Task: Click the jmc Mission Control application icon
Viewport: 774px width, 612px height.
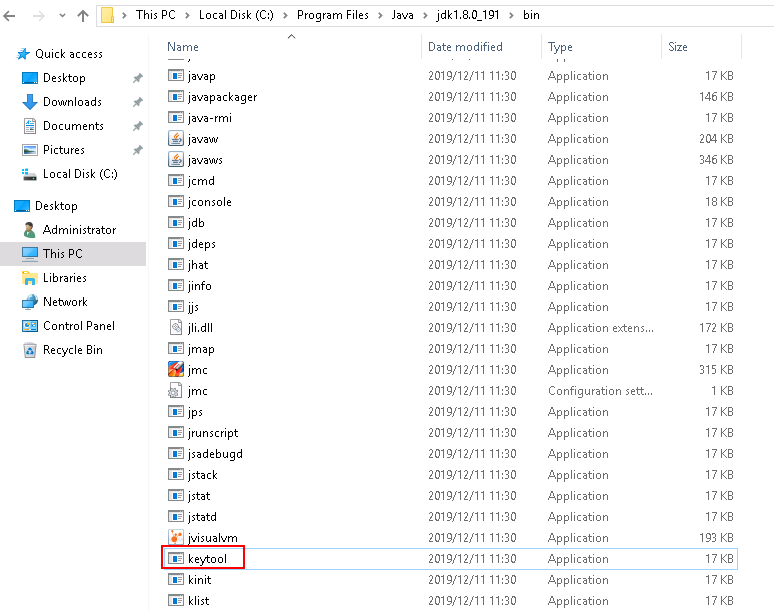Action: coord(176,369)
